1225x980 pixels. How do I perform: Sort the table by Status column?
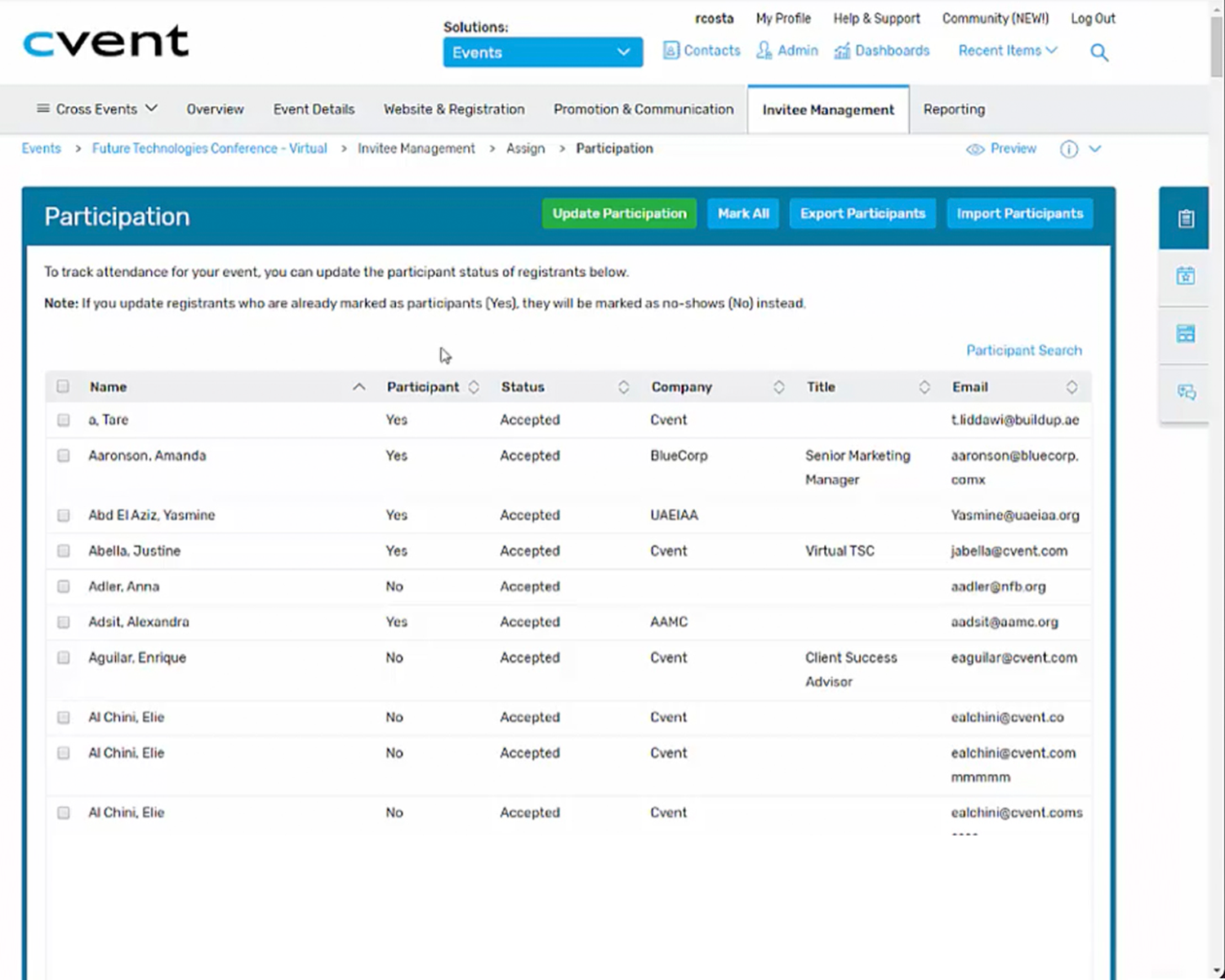point(624,386)
